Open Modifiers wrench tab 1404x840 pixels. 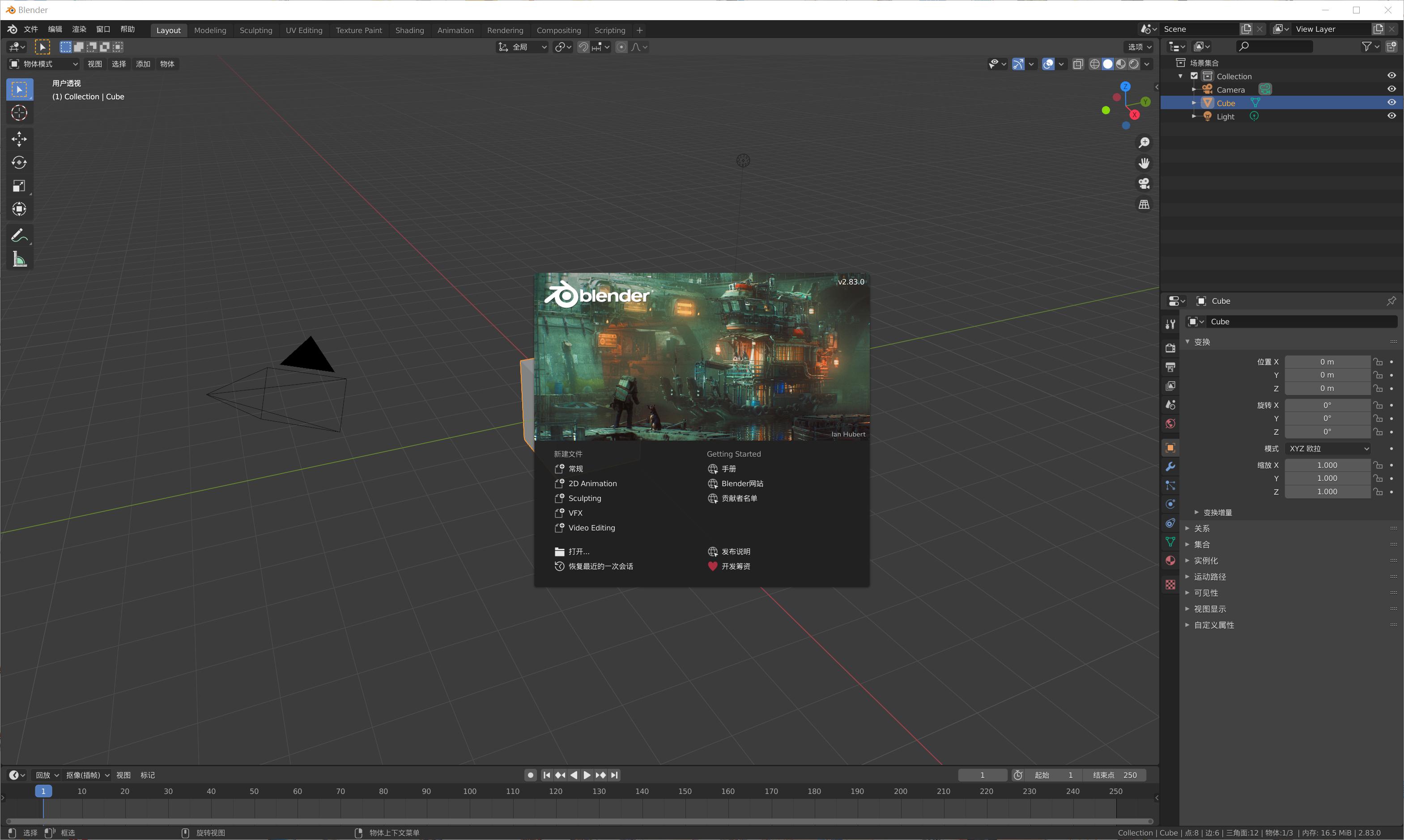[1170, 467]
